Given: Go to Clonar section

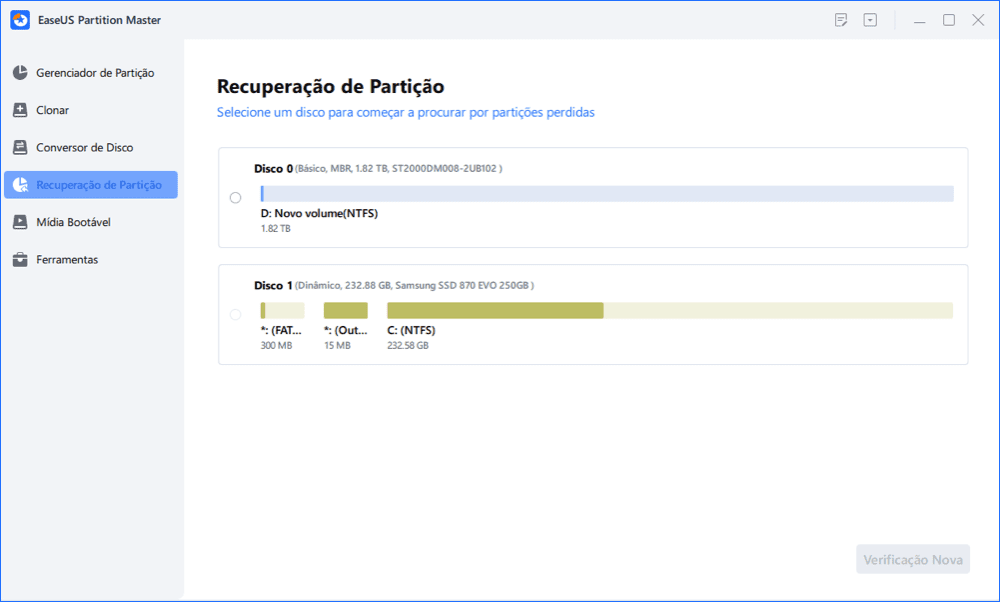Looking at the screenshot, I should coord(91,110).
